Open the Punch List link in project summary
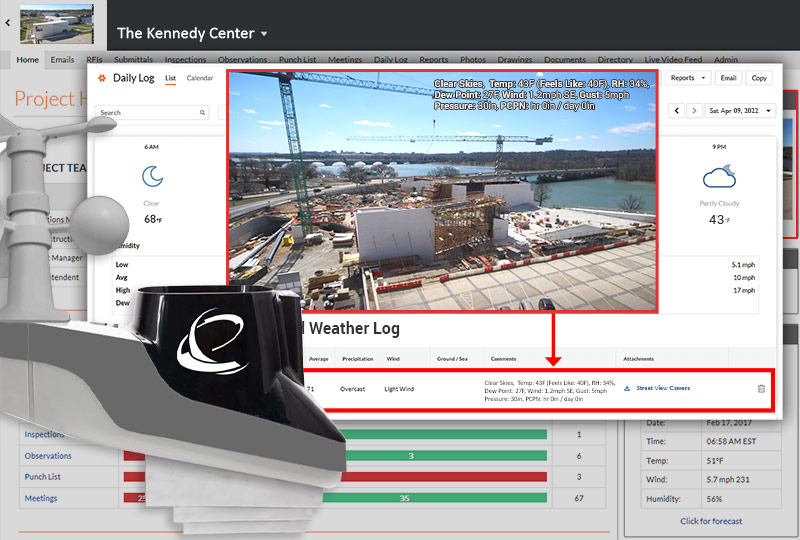800x540 pixels. (x=42, y=477)
